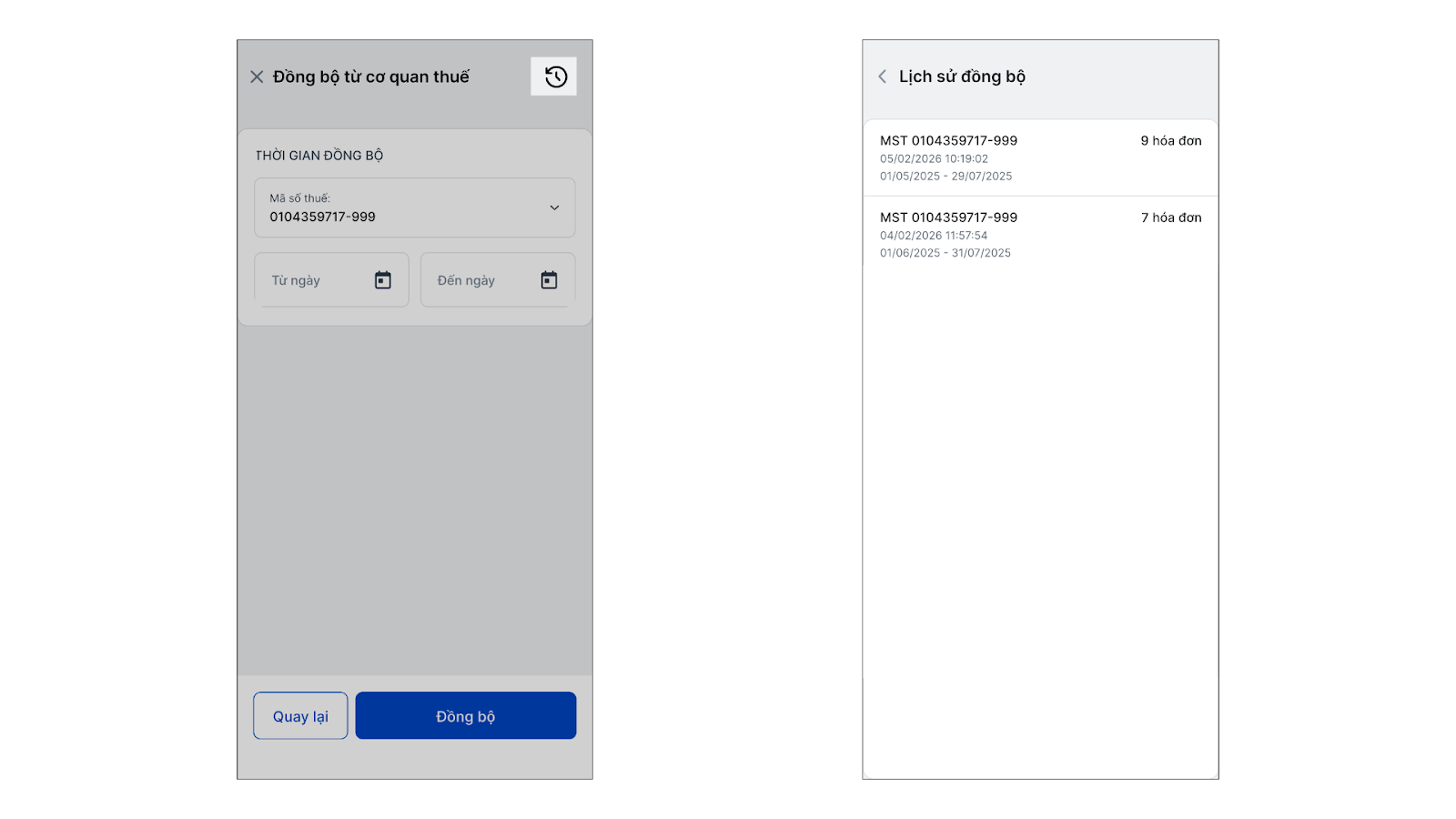Screen dimensions: 1456x819
Task: Open the history entry with 9 hóa đơn
Action: coord(1040,157)
